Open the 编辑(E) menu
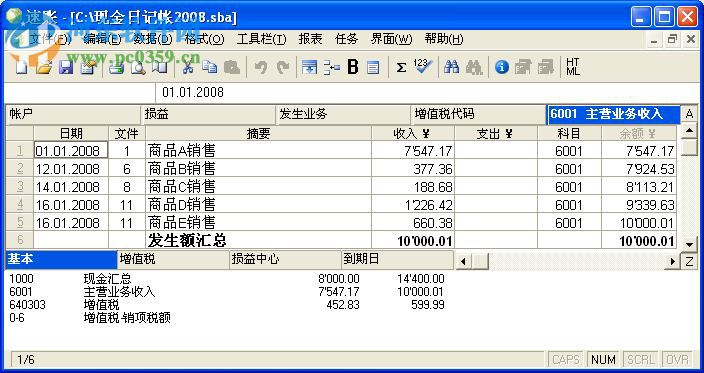The image size is (704, 373). click(102, 39)
